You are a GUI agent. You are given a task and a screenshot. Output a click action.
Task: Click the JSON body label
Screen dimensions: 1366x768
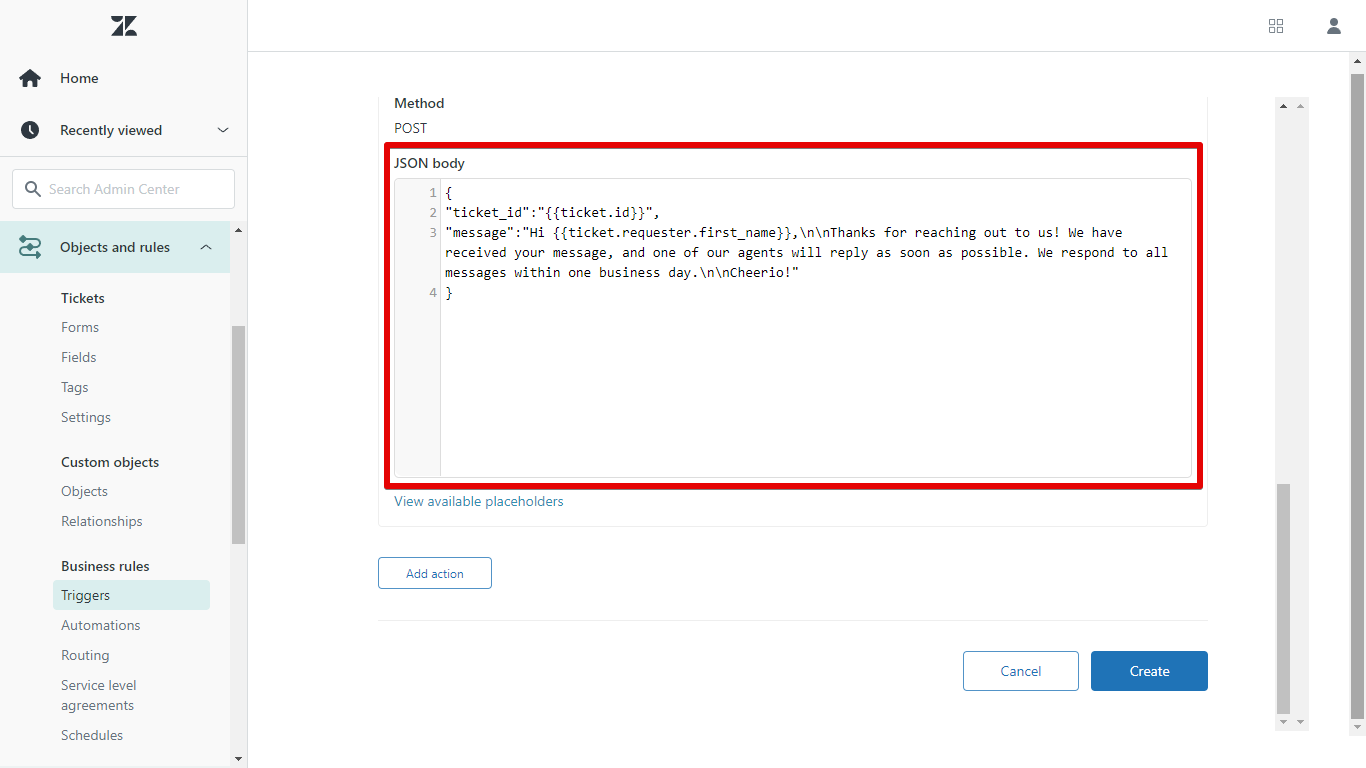pyautogui.click(x=430, y=163)
